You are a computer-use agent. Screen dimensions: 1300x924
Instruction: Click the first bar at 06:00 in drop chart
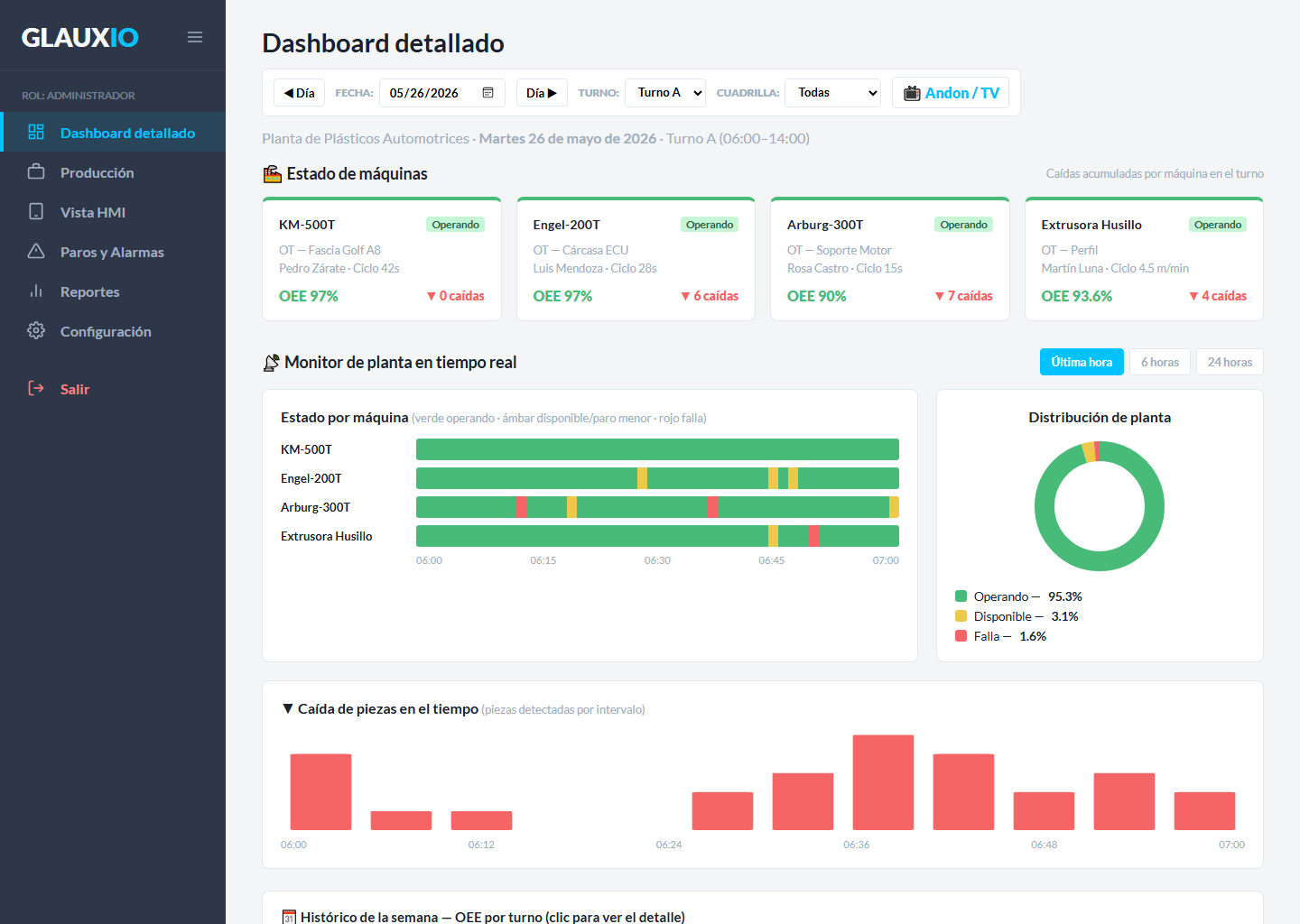click(x=320, y=791)
